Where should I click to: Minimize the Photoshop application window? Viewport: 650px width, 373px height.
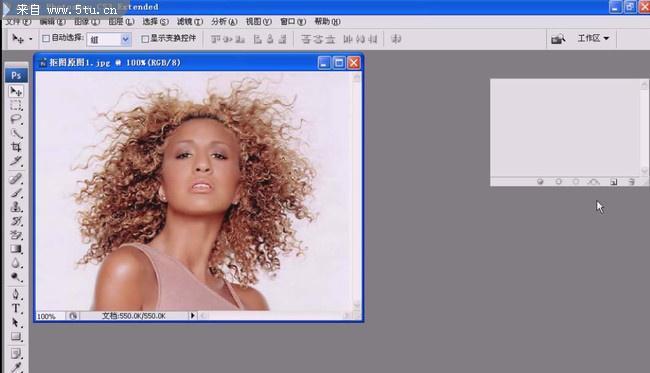click(615, 7)
